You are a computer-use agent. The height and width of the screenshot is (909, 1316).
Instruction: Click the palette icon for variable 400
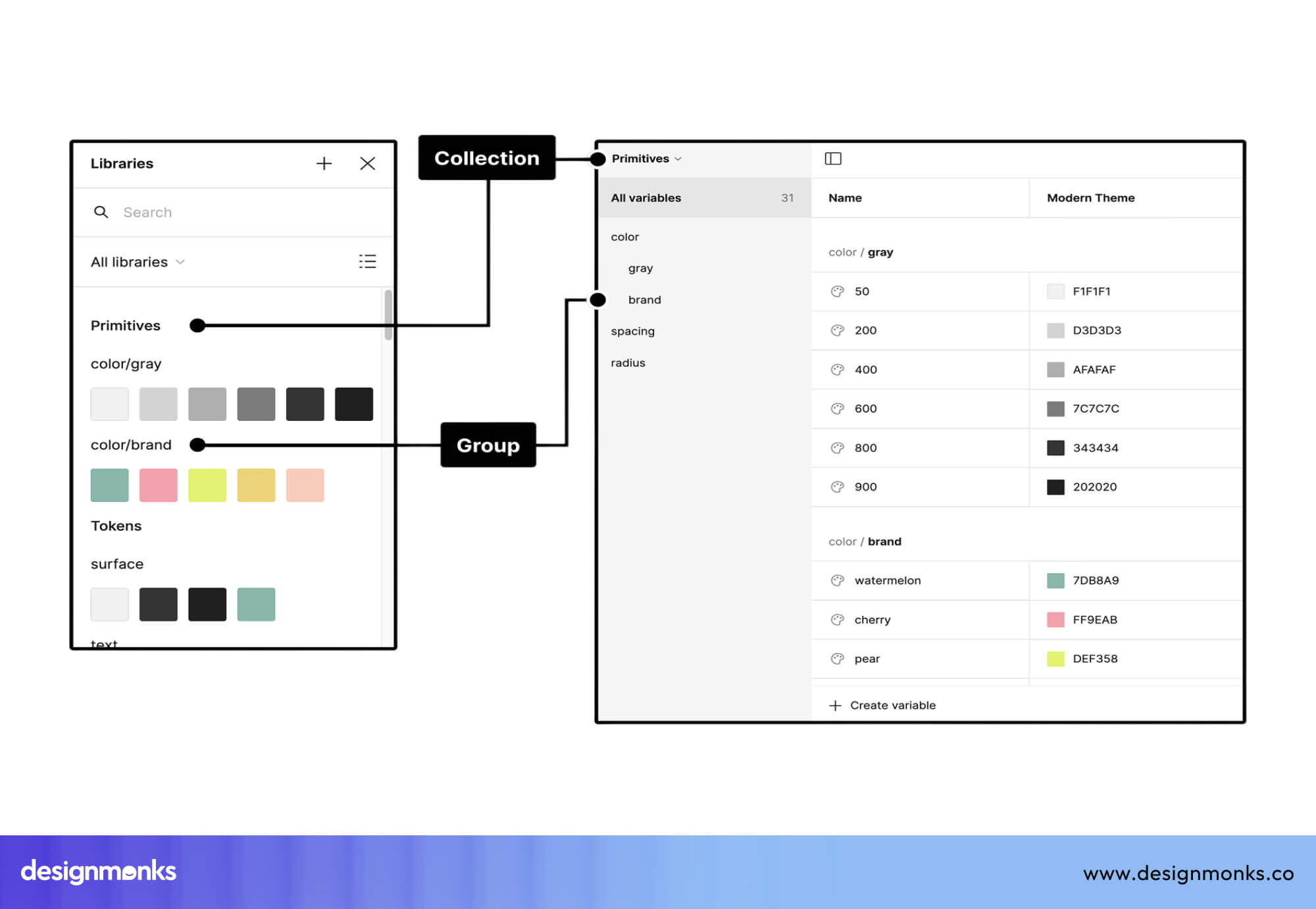(x=838, y=370)
